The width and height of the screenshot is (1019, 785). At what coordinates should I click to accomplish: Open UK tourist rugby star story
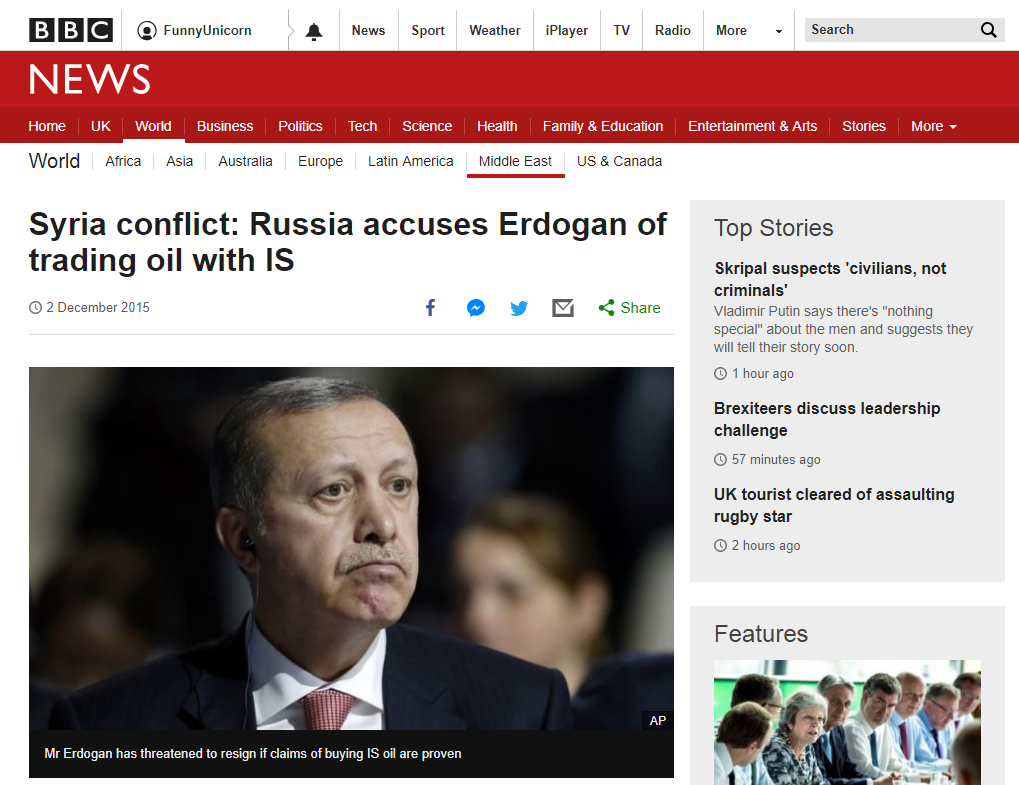coord(834,505)
